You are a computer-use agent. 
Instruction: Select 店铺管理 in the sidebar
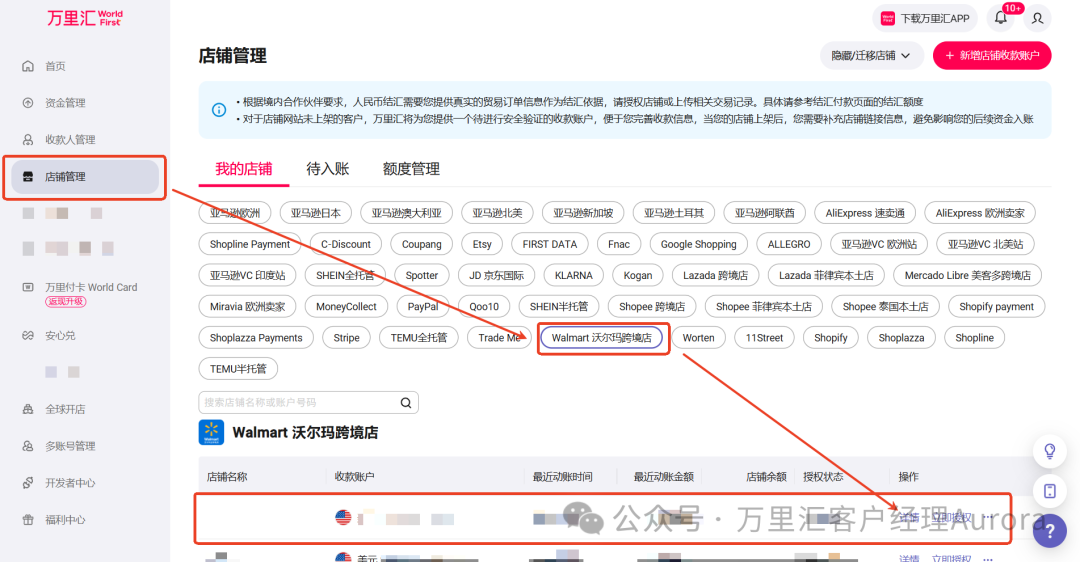tap(85, 176)
